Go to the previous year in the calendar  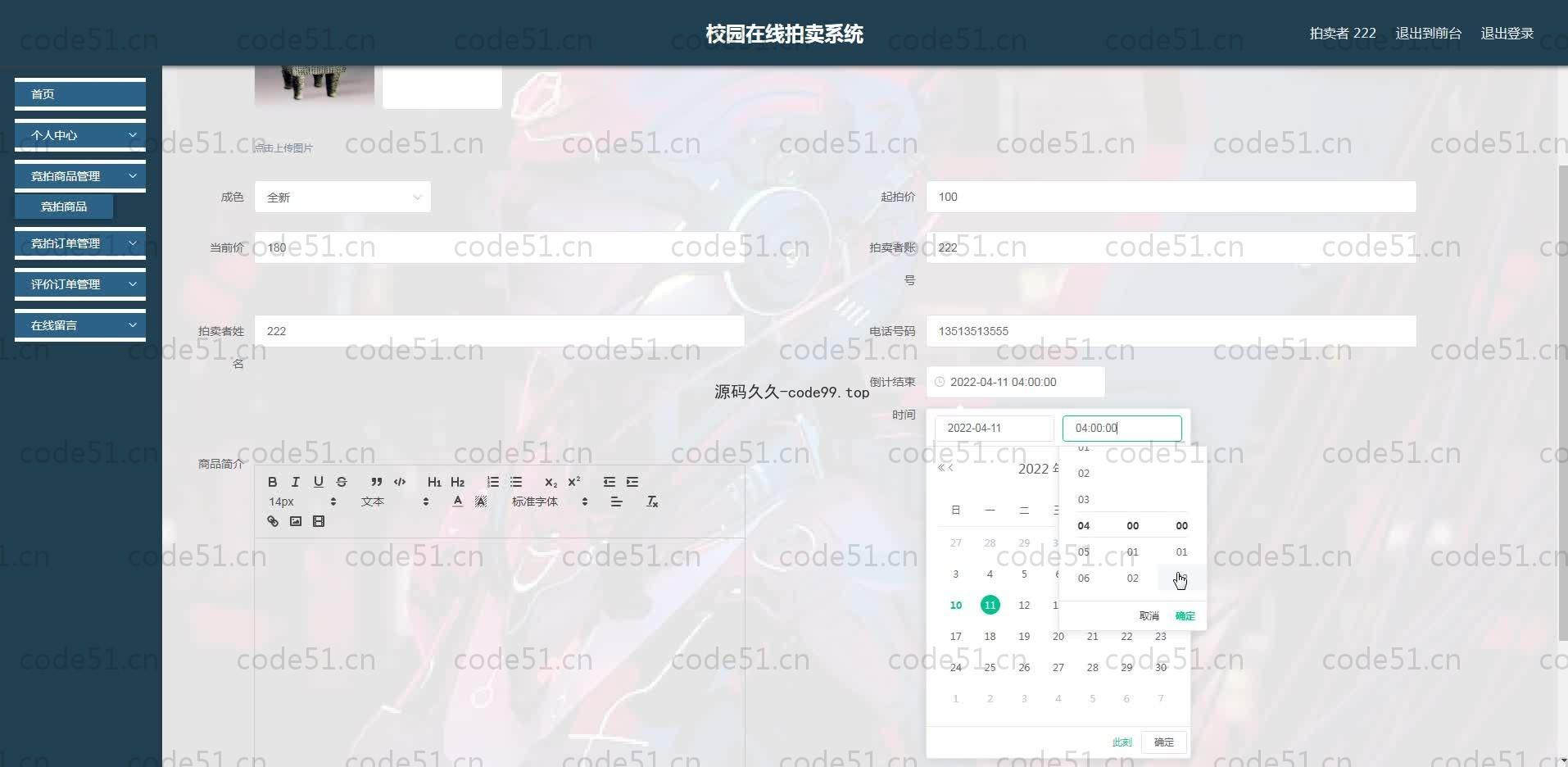point(941,468)
